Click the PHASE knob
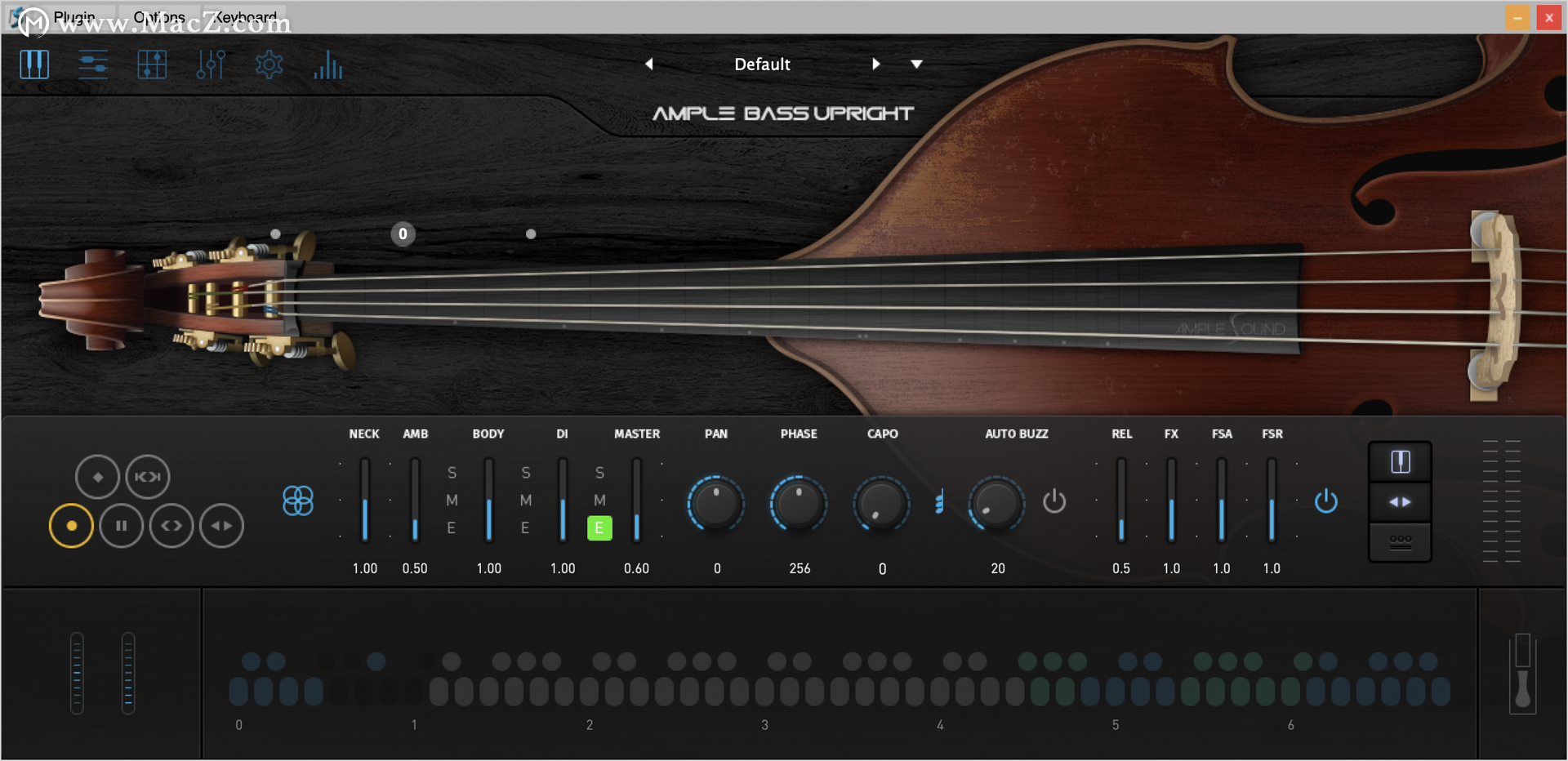 799,503
